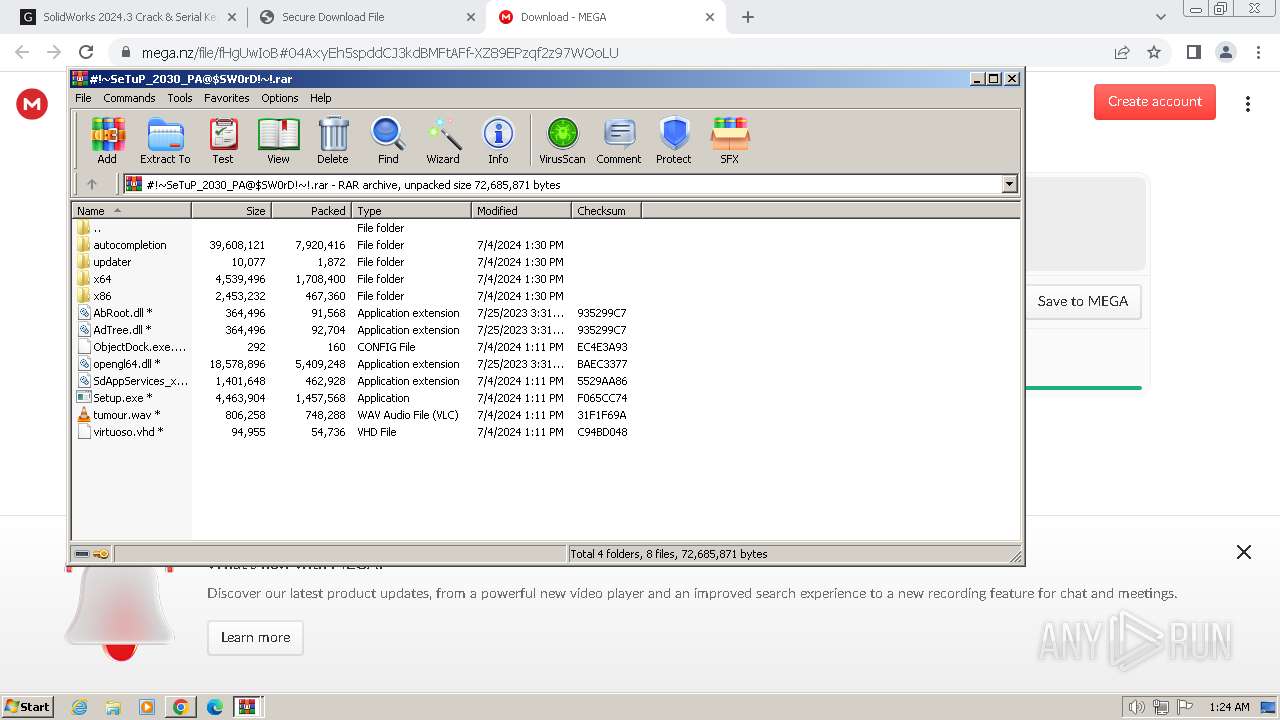Select the ObjectDock.exe config file
This screenshot has height=720, width=1280.
pos(132,347)
